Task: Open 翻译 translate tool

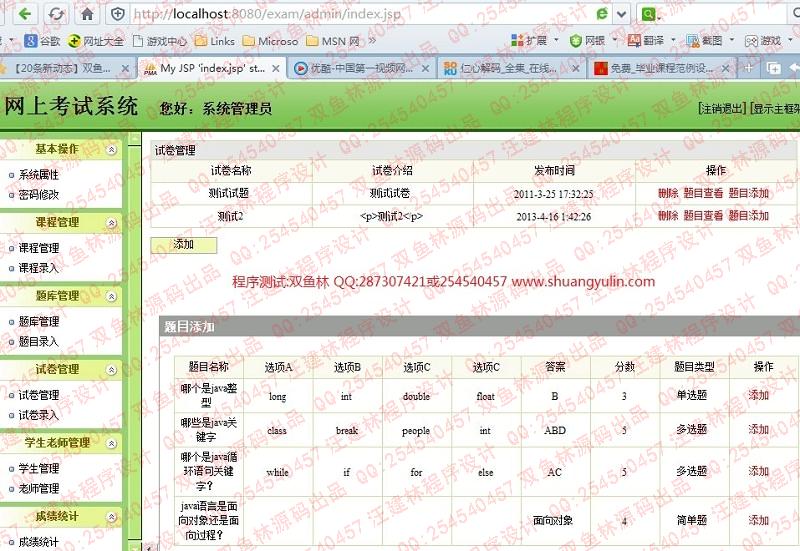Action: 652,40
